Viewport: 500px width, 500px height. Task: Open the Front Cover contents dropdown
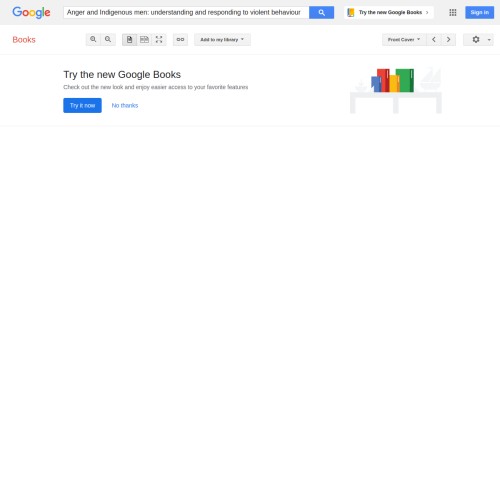404,39
